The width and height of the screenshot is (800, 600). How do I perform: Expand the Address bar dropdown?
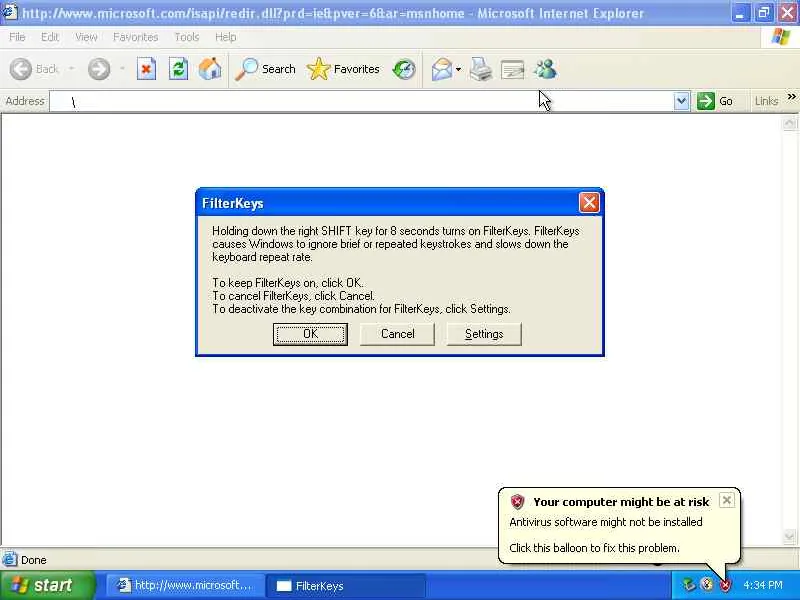[x=681, y=101]
